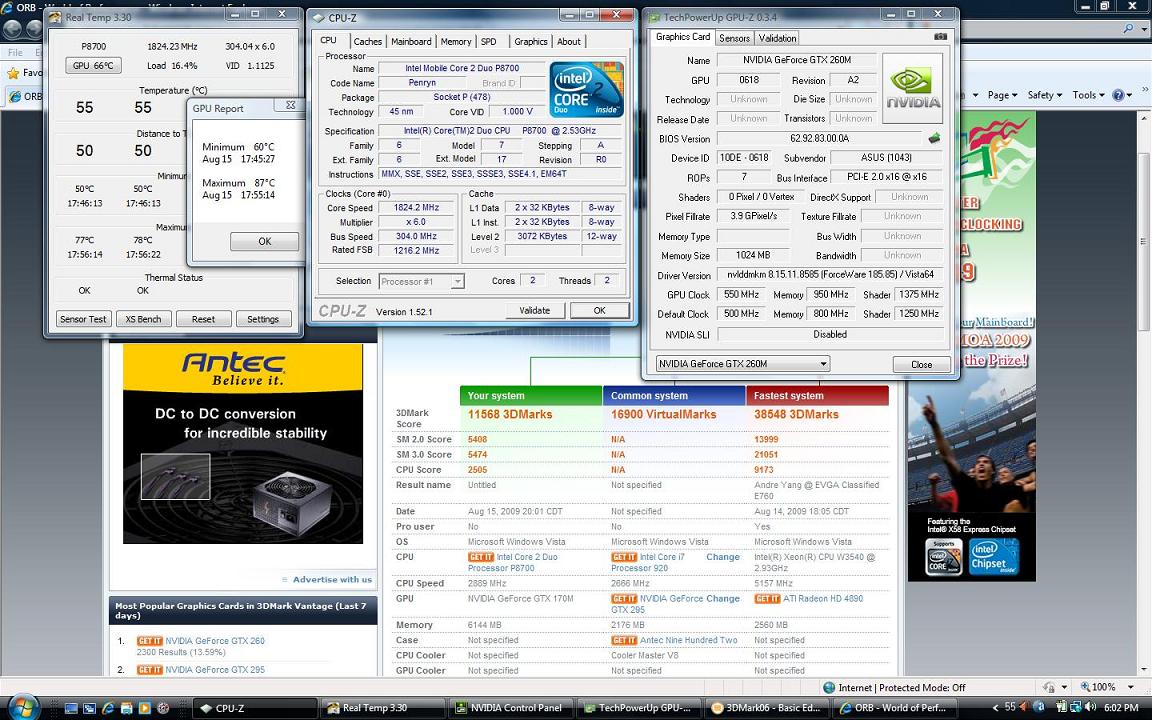Click the Favorites star icon in IE
Viewport: 1152px width, 720px height.
tap(12, 73)
